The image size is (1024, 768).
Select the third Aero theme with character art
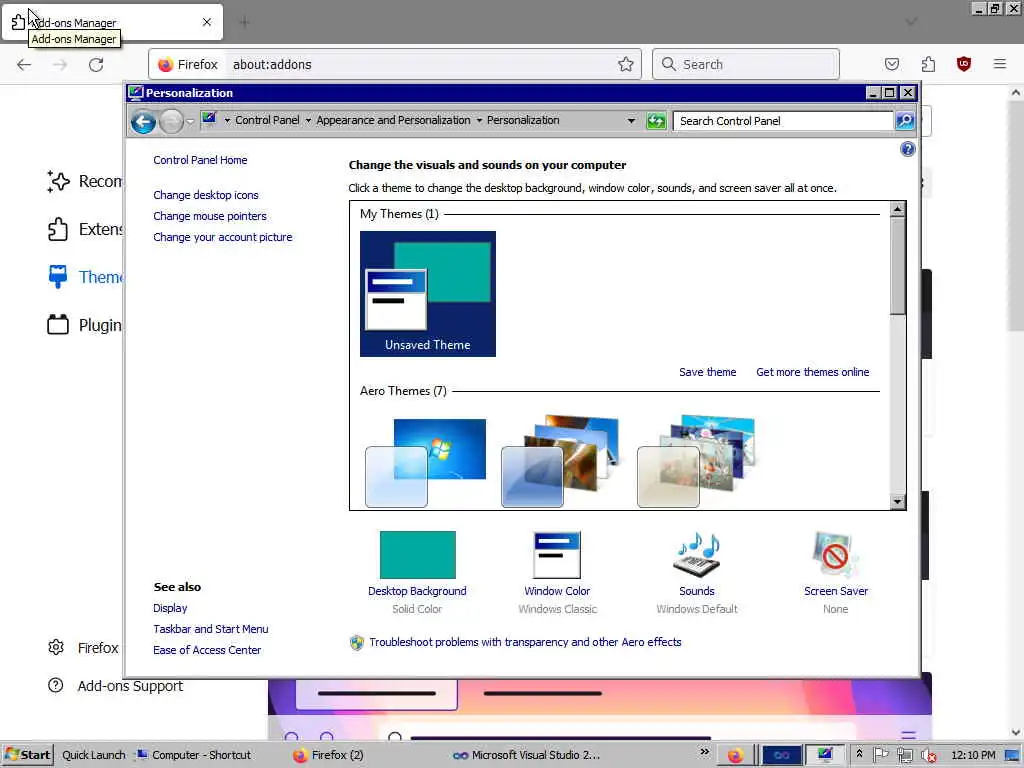click(696, 461)
